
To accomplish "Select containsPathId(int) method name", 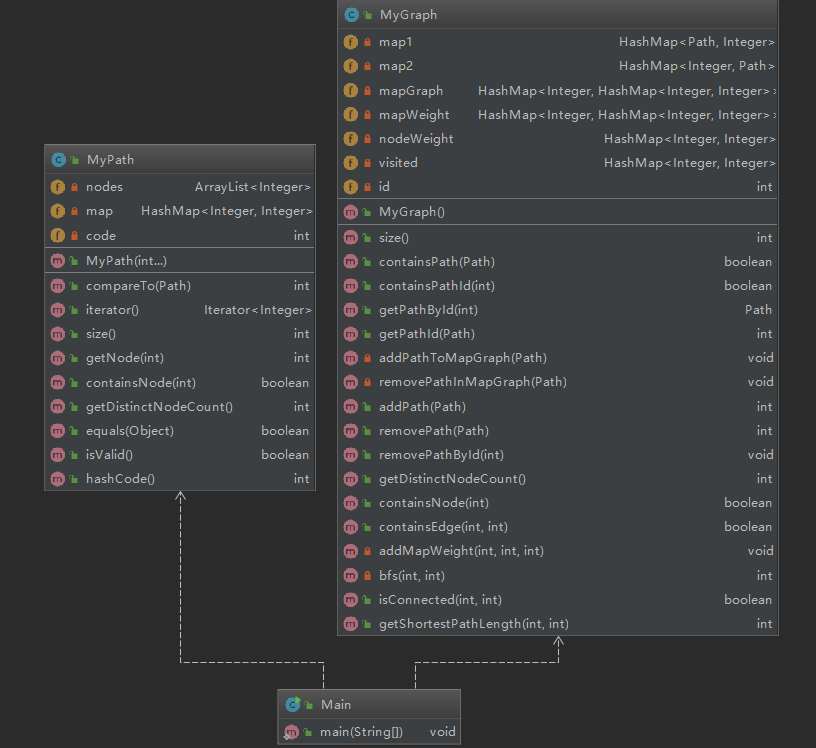I will pyautogui.click(x=437, y=286).
